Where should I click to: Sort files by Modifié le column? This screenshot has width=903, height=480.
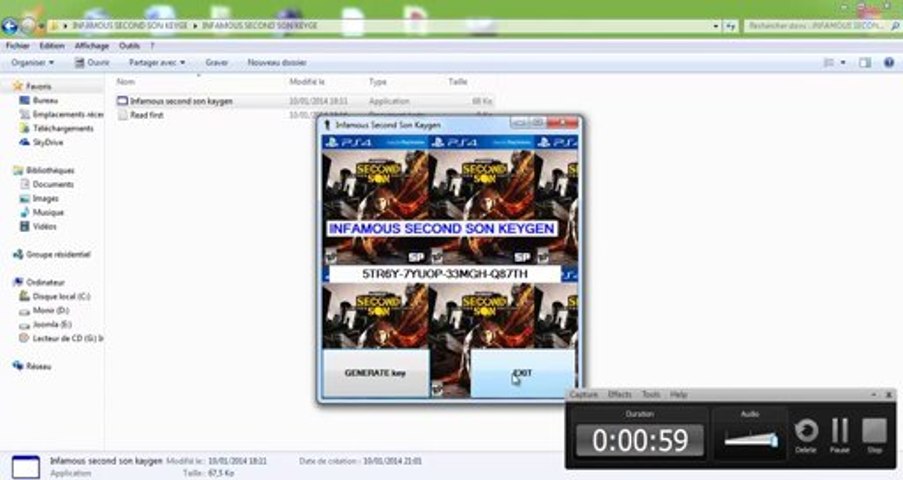(308, 82)
